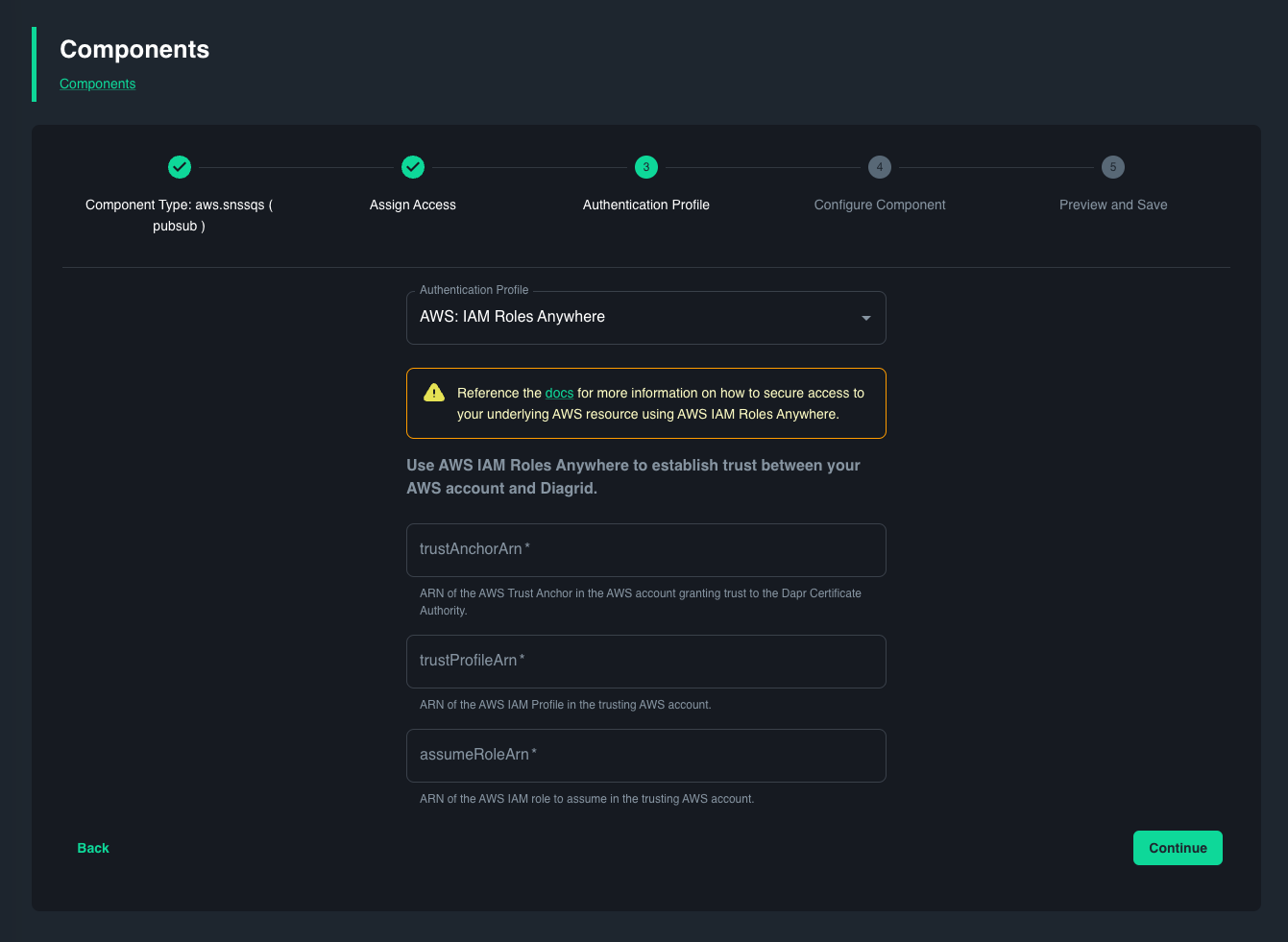The width and height of the screenshot is (1288, 942).
Task: Click the Configure Component step label
Action: [x=880, y=205]
